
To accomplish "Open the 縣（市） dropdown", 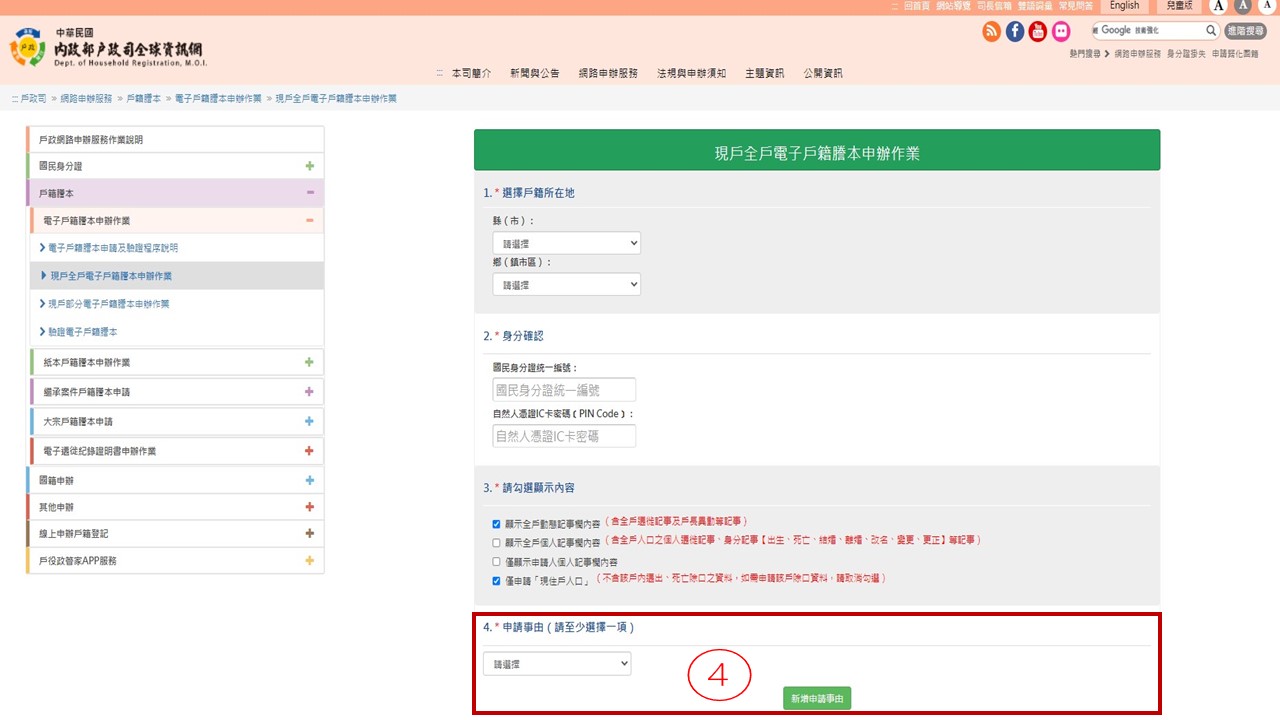I will click(566, 243).
